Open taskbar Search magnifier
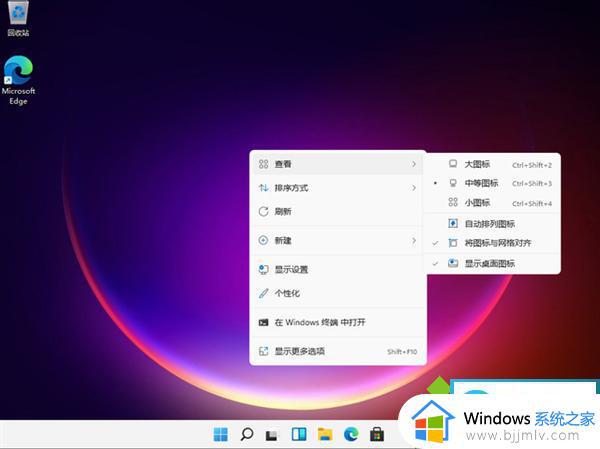 (x=247, y=434)
